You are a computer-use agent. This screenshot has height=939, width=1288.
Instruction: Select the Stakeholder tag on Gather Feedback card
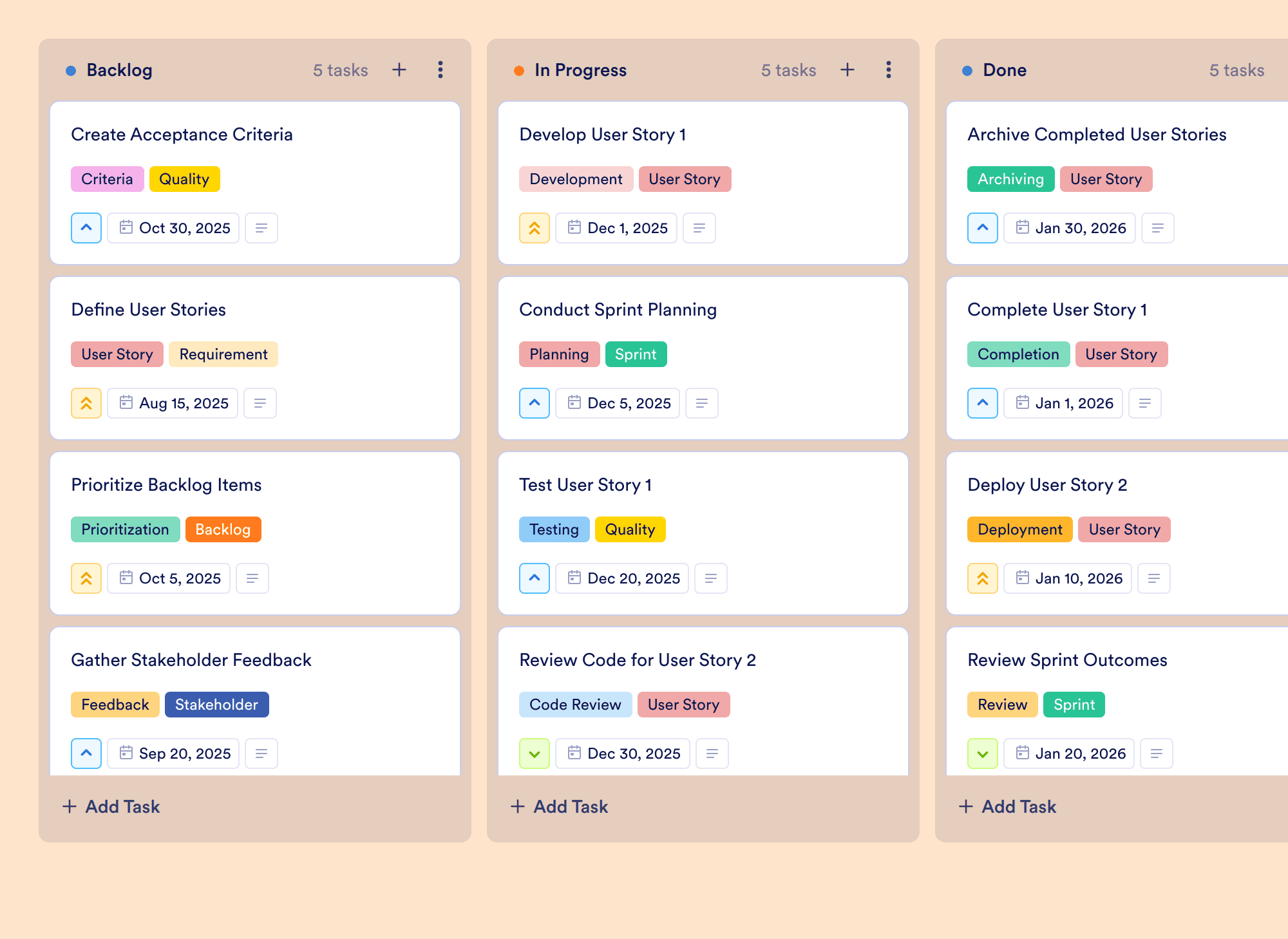217,705
